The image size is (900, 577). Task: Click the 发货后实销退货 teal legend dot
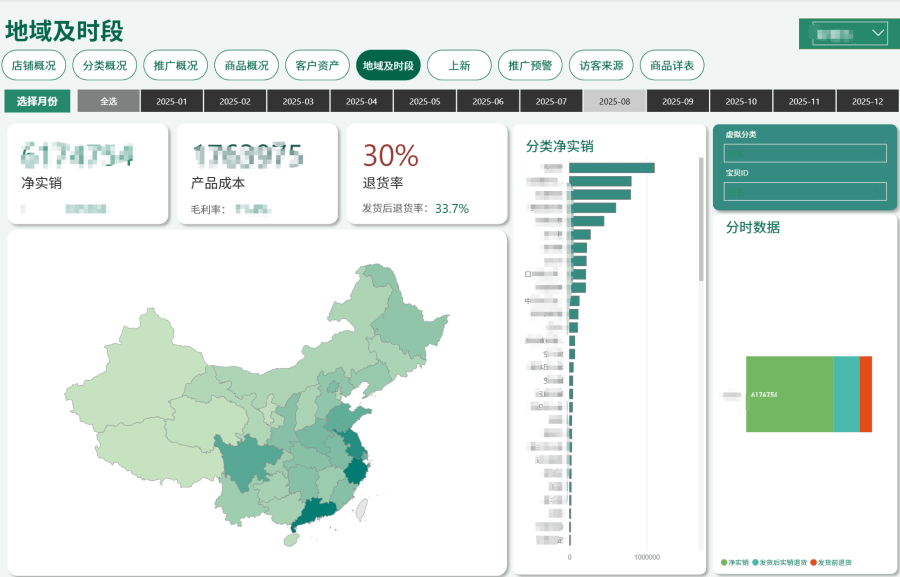(x=755, y=563)
